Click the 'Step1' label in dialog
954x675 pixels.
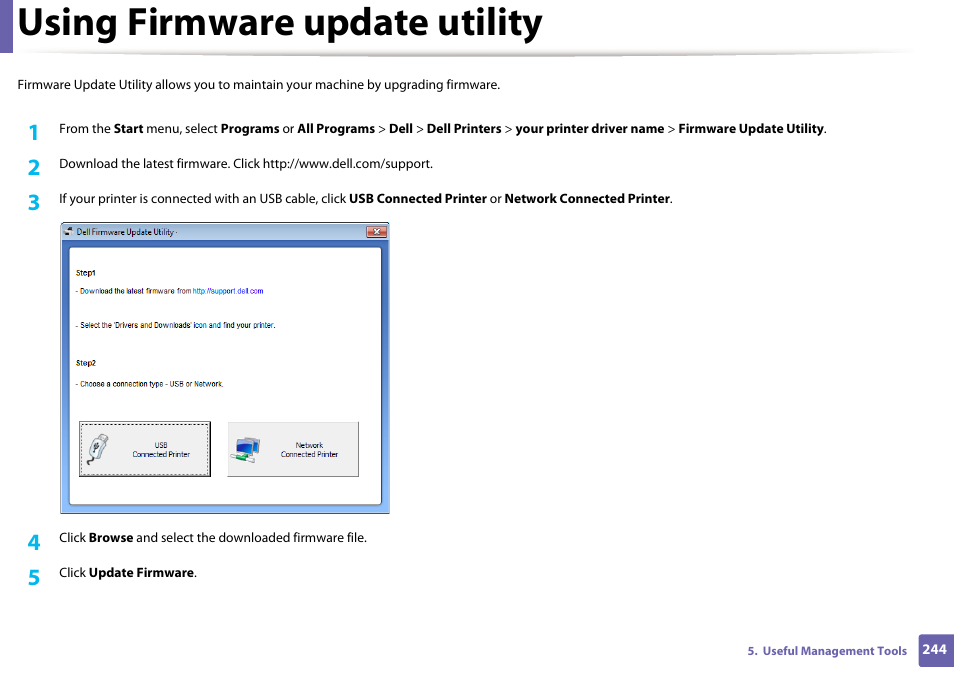(86, 273)
